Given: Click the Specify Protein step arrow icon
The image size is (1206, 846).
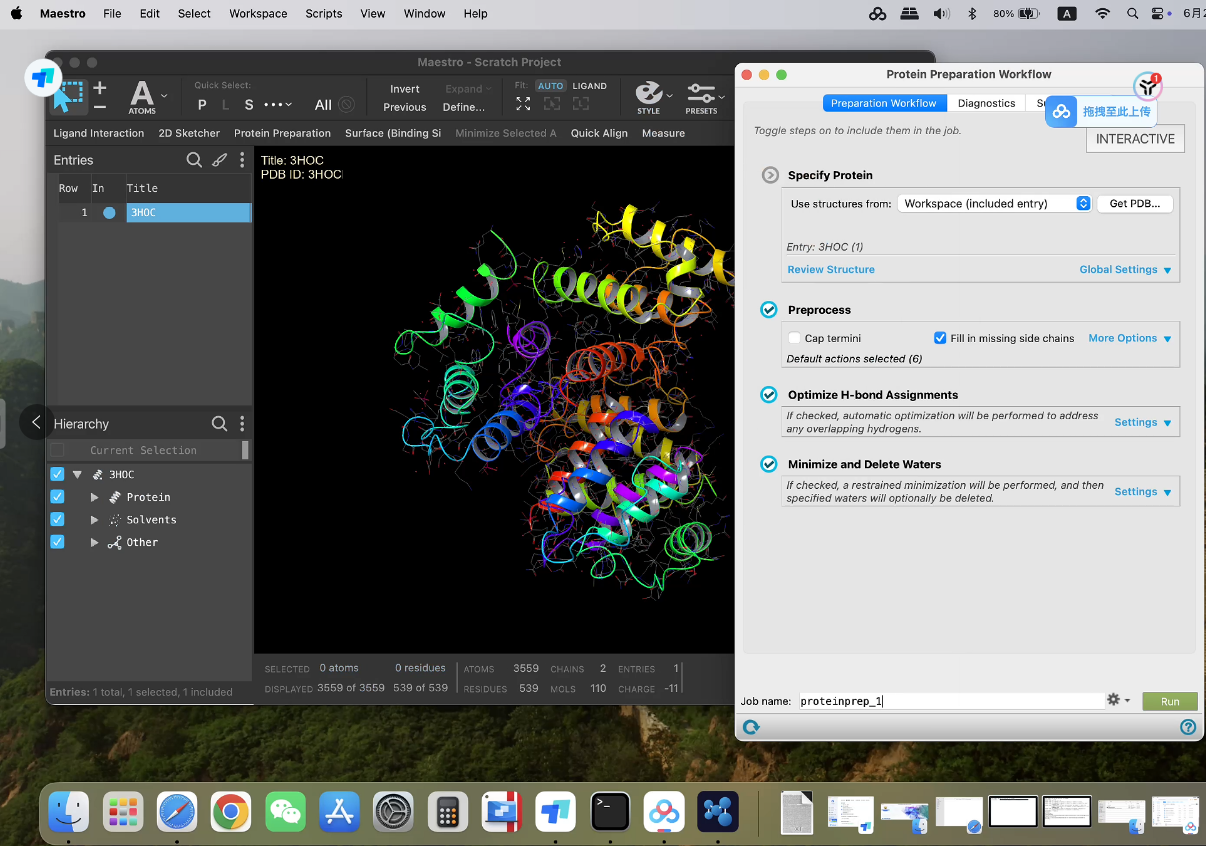Looking at the screenshot, I should 769,175.
